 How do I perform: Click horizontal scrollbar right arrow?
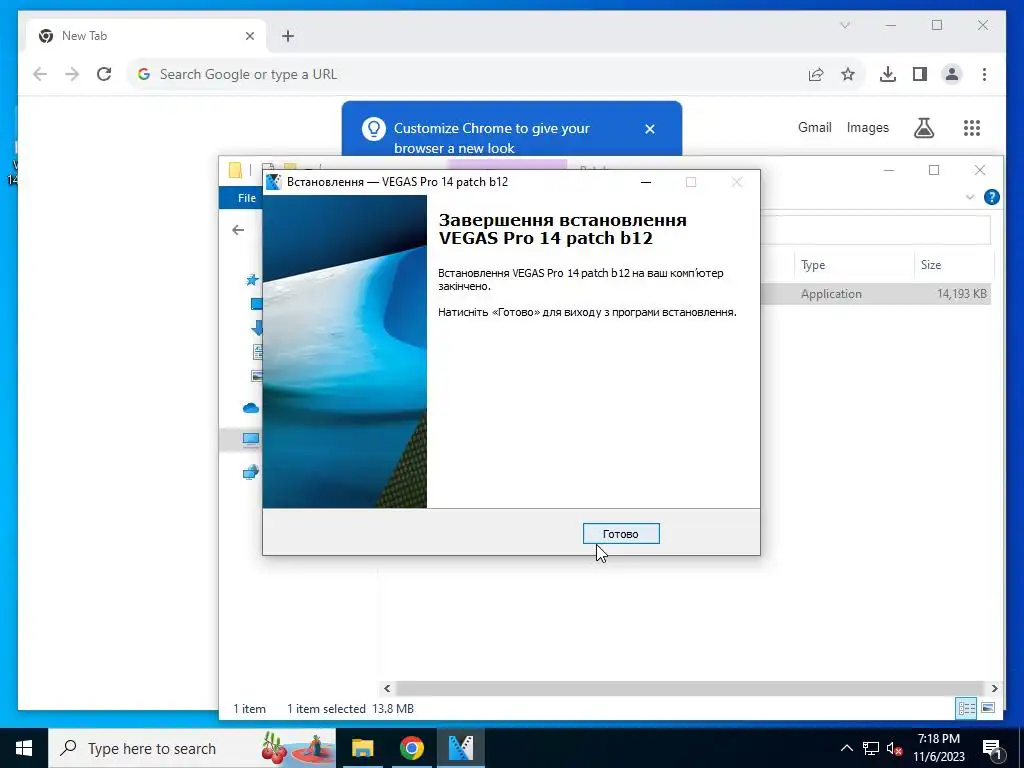tap(994, 688)
